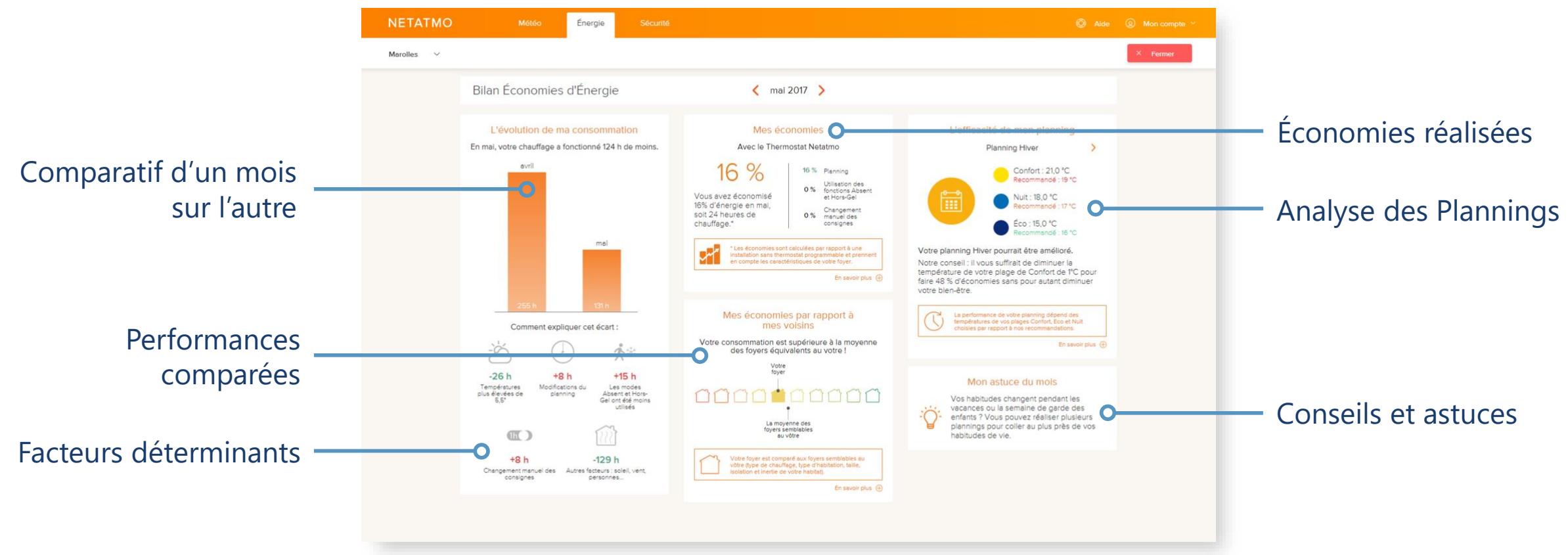Click the 16 % savings figure
Viewport: 1568px width, 555px height.
click(740, 173)
